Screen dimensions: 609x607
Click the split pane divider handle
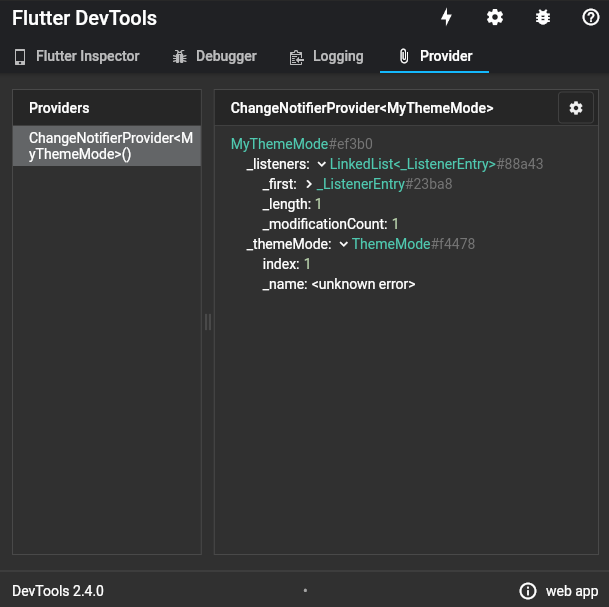[x=208, y=322]
